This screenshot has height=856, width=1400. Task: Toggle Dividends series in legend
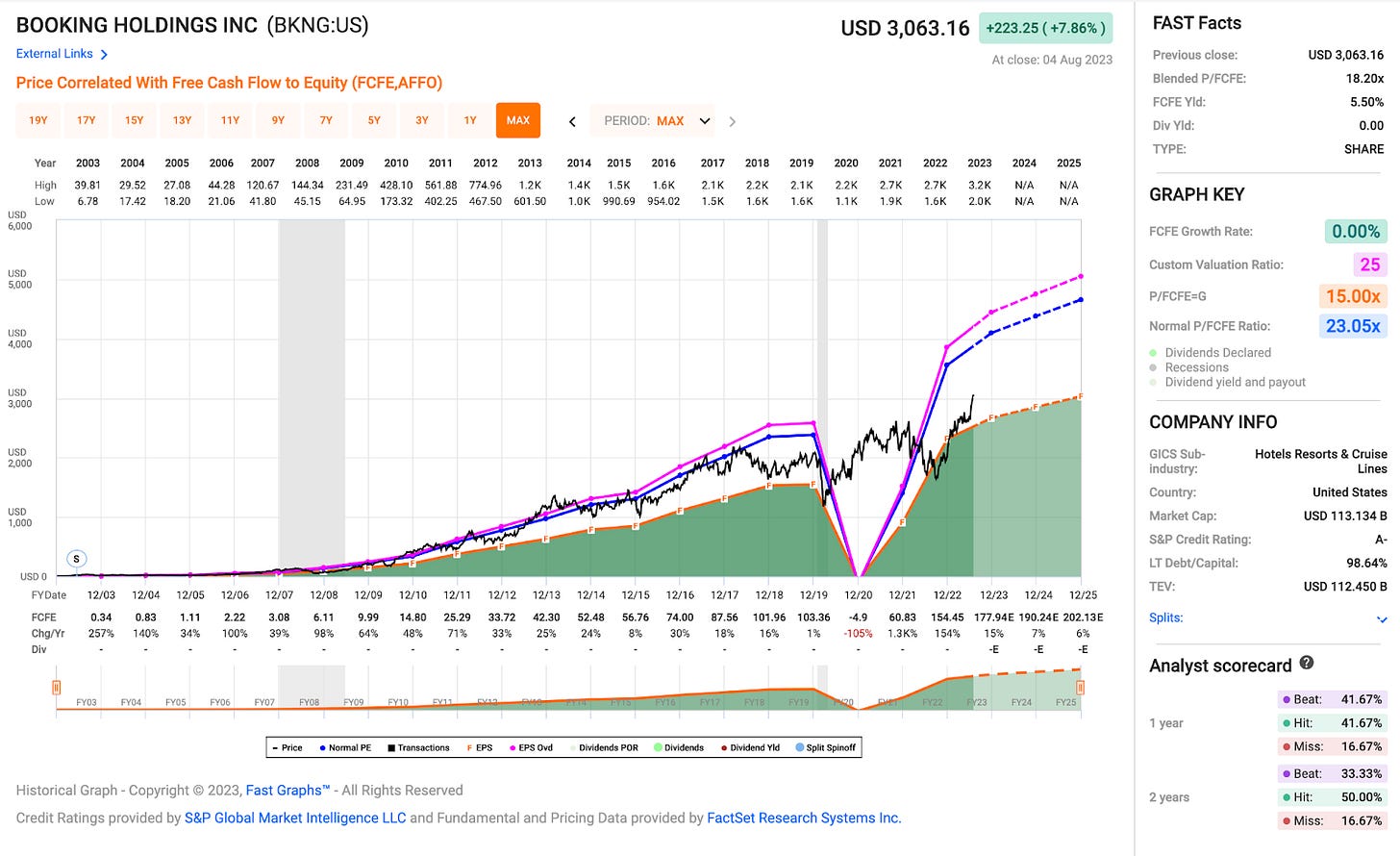[679, 747]
